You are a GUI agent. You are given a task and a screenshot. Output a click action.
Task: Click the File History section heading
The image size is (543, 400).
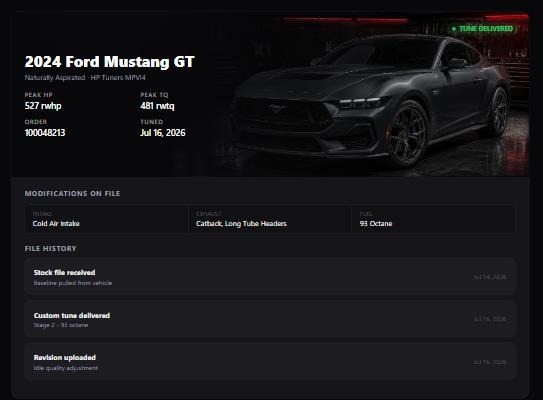click(51, 248)
